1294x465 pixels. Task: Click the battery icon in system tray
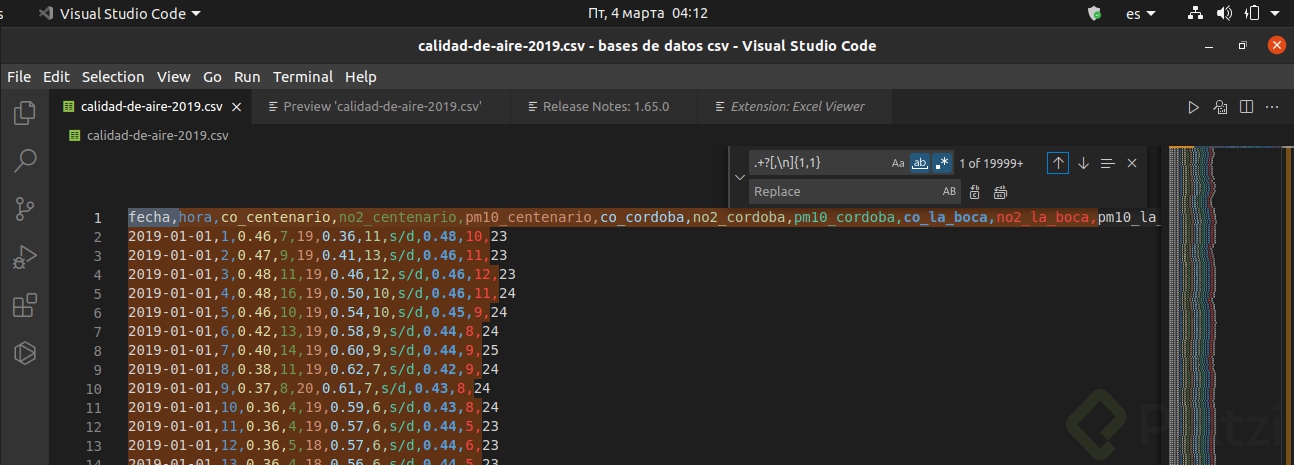[1252, 13]
